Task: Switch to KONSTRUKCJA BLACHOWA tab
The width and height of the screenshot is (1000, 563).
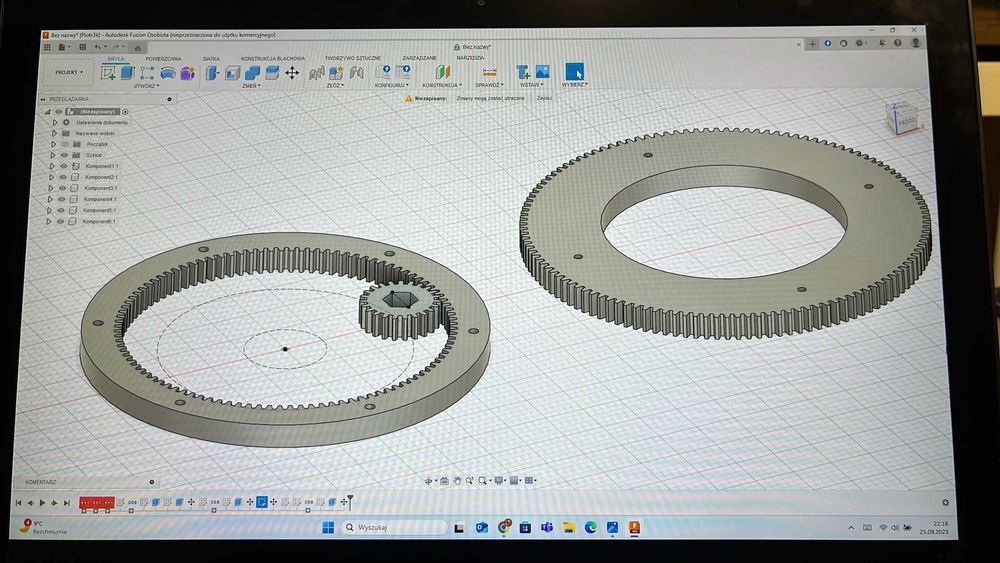Action: point(272,59)
